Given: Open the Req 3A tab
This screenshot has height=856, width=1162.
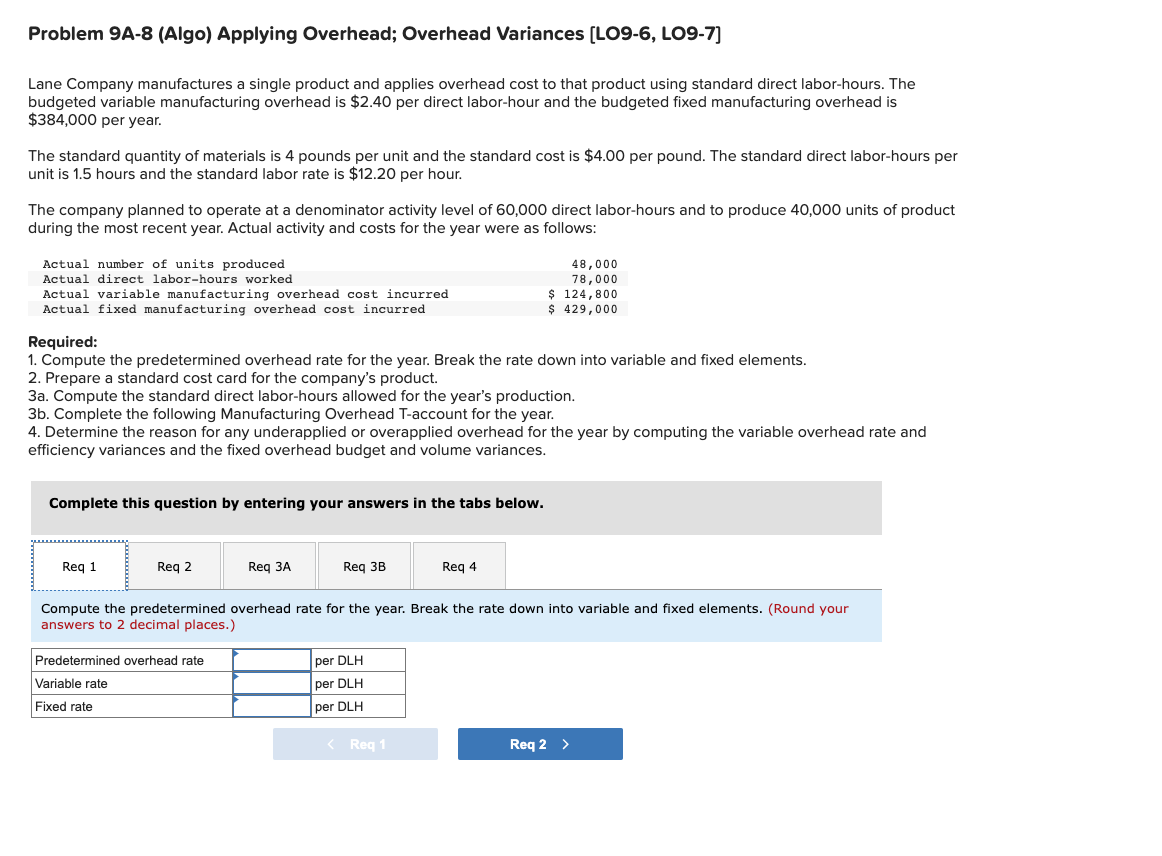Looking at the screenshot, I should pyautogui.click(x=268, y=565).
